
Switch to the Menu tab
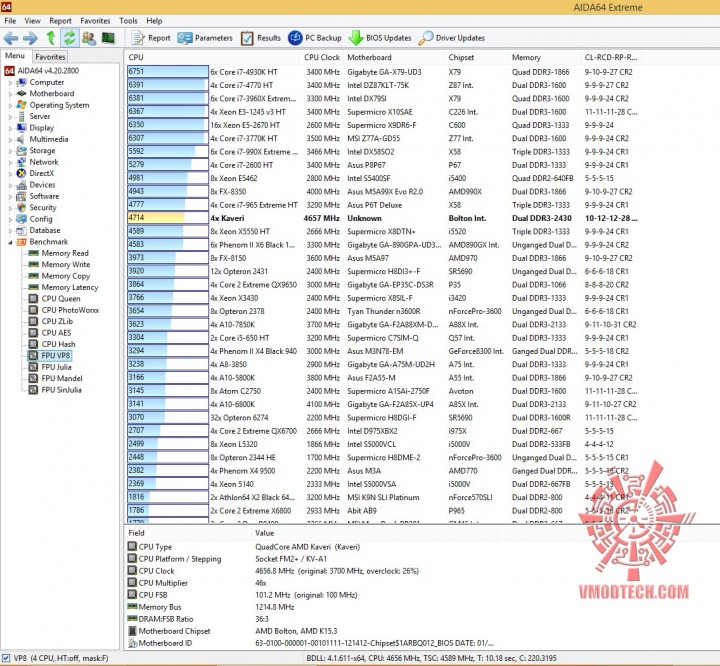pos(15,56)
